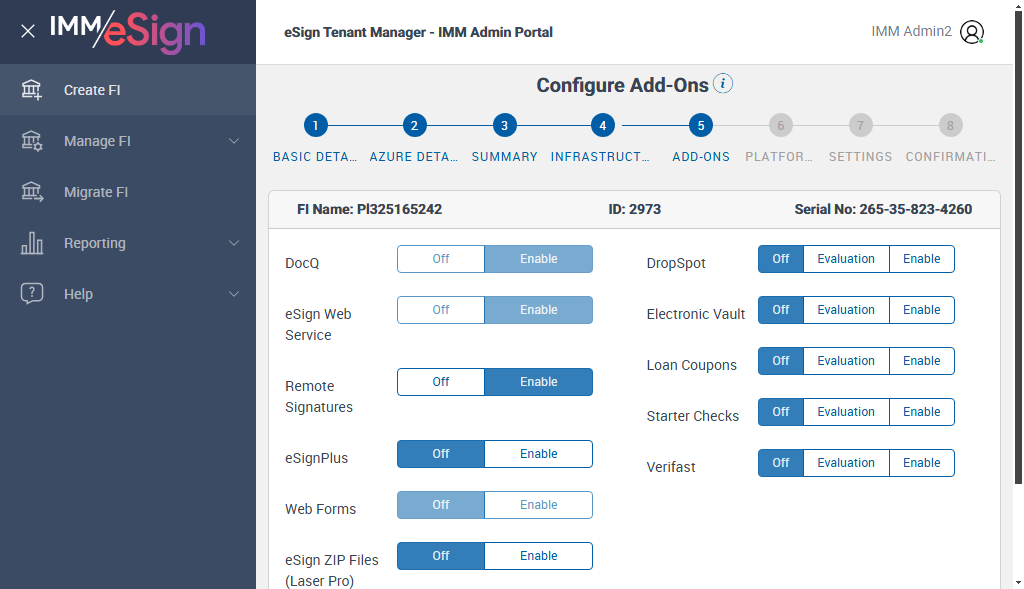
Task: Enable Starter Checks
Action: 921,411
